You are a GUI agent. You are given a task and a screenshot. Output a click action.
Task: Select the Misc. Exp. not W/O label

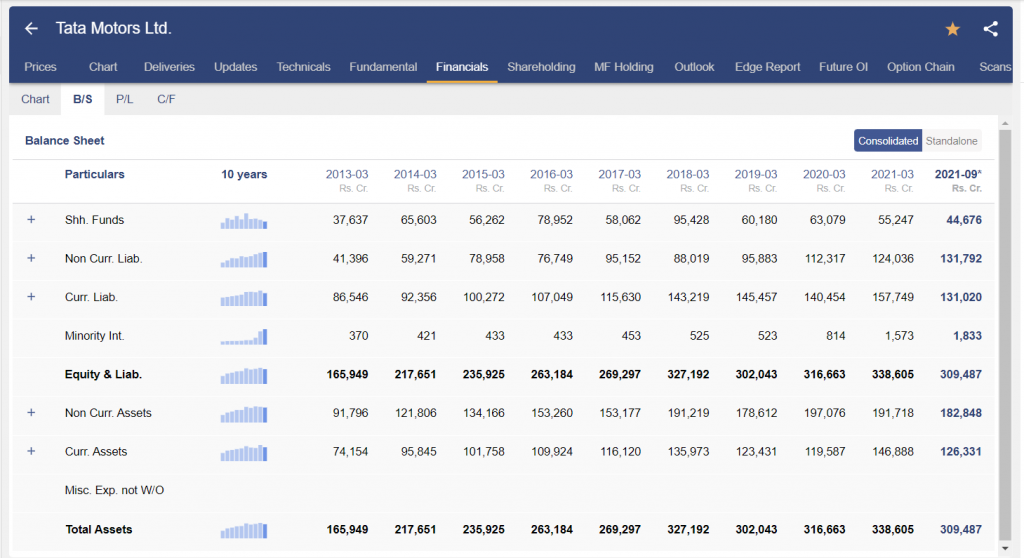pos(114,490)
